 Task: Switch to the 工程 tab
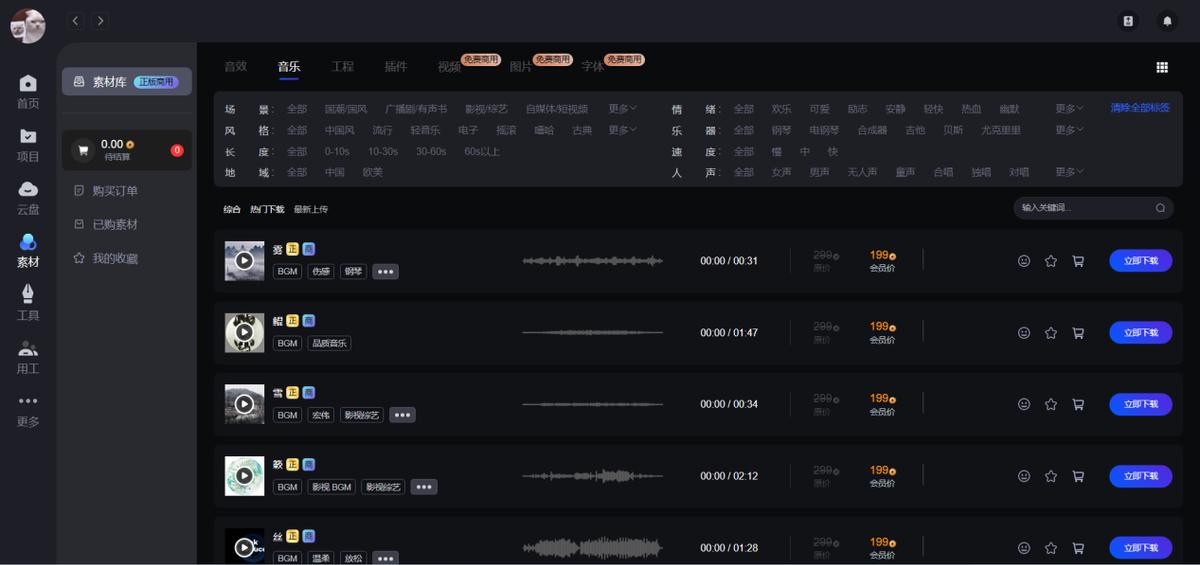coord(342,67)
